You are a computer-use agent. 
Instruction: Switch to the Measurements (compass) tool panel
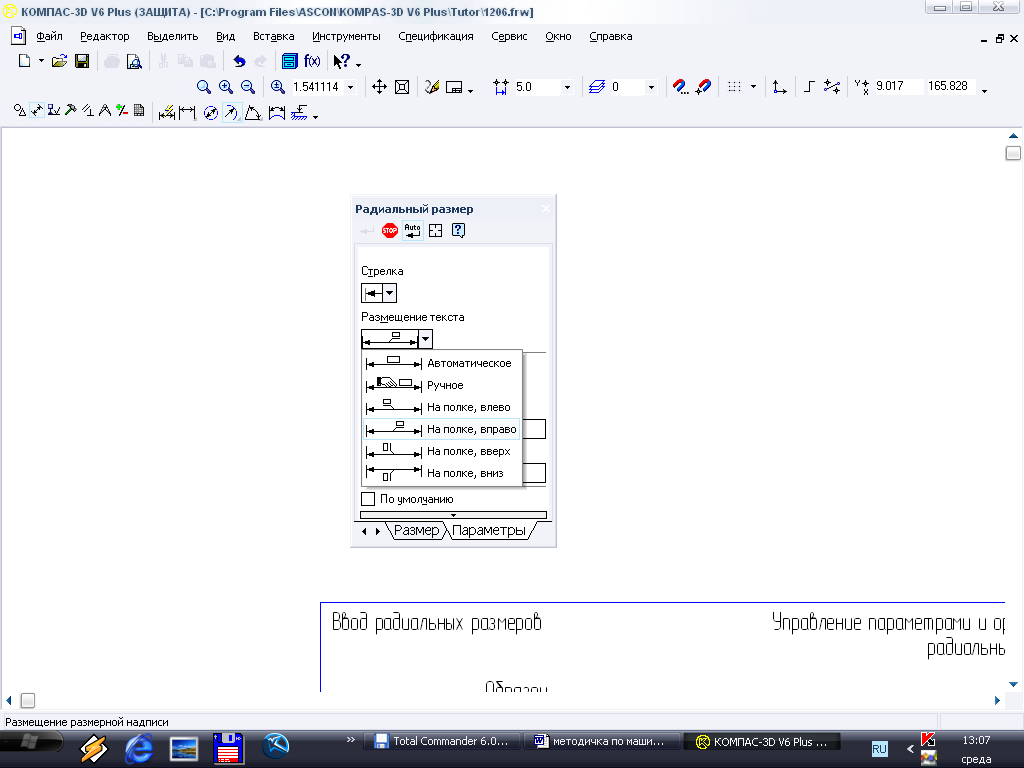tap(104, 111)
